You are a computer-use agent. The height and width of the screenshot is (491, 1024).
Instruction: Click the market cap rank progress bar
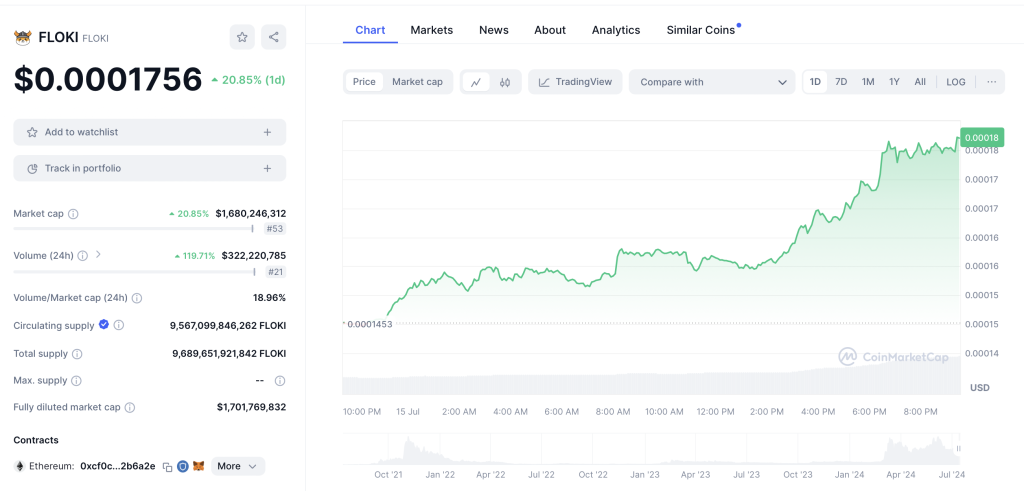[x=134, y=229]
